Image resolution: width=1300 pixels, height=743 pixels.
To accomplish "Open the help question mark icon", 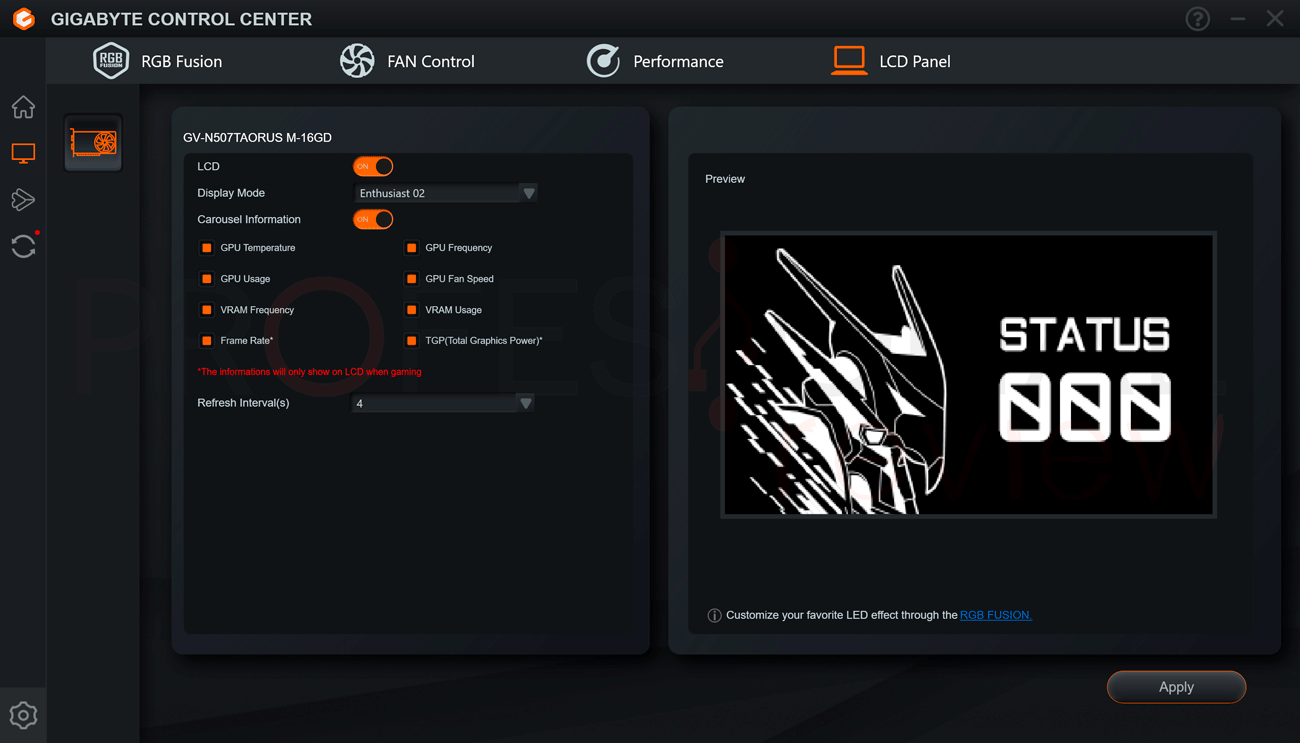I will [x=1197, y=19].
